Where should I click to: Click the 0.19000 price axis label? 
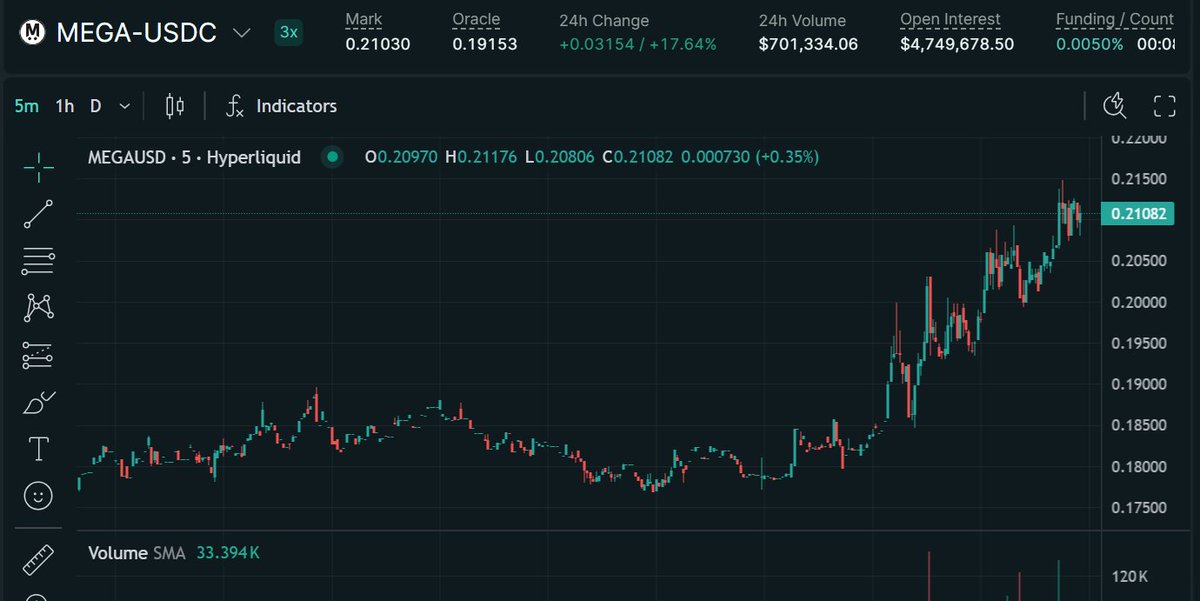pyautogui.click(x=1137, y=384)
